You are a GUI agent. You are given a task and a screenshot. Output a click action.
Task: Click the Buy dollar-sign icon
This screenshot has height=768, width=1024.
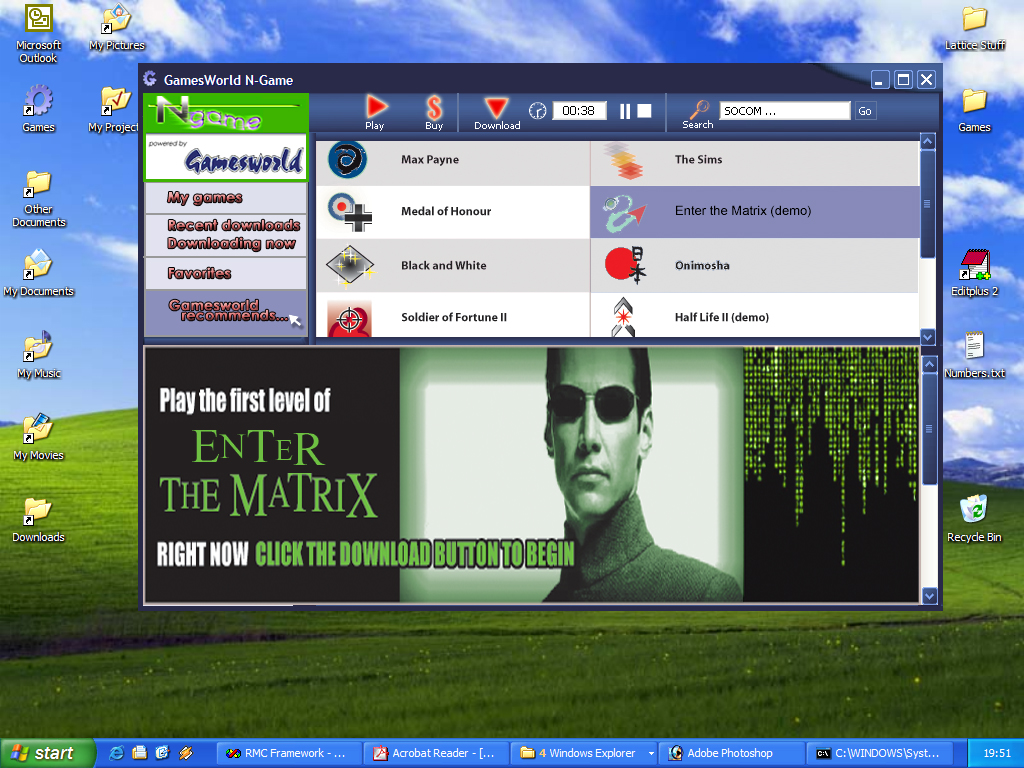tap(432, 106)
